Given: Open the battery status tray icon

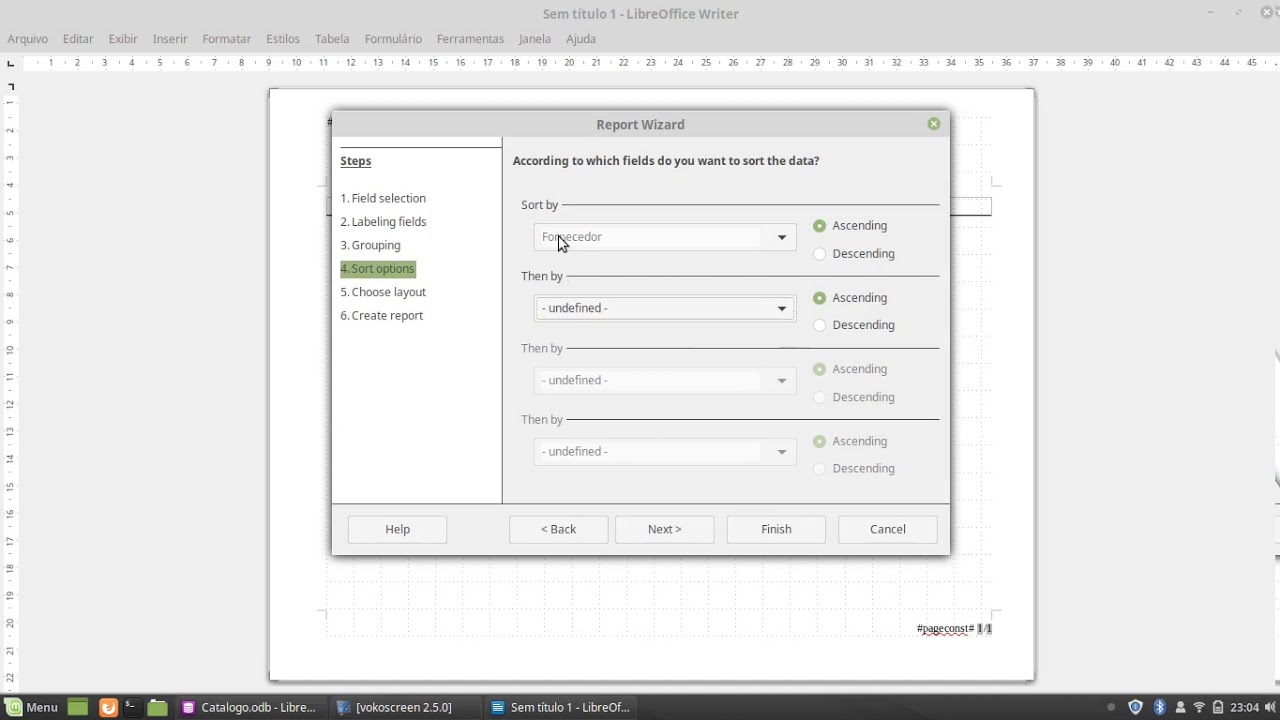Looking at the screenshot, I should click(1217, 707).
